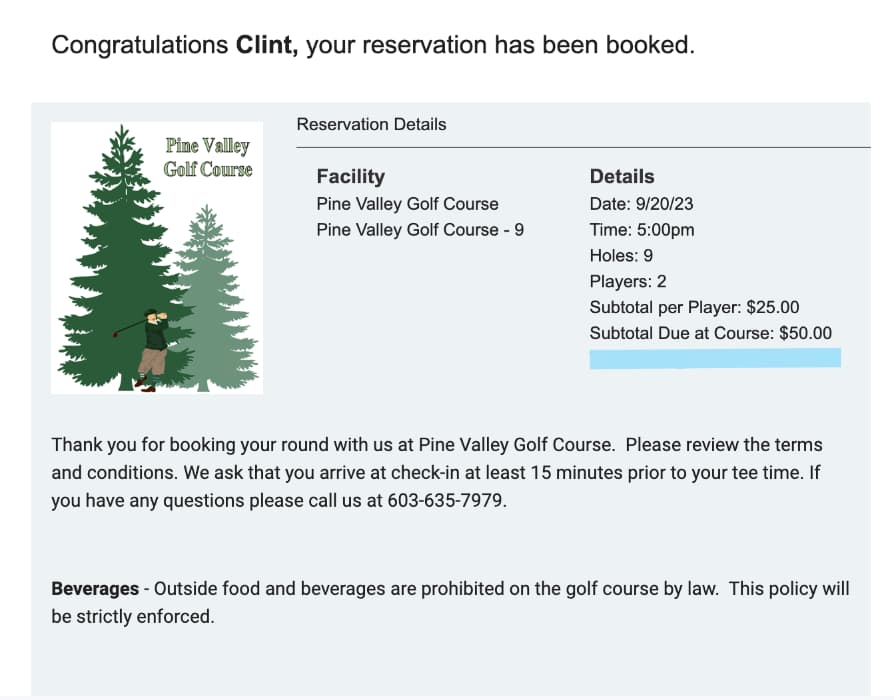Click the 'Reservation Details' heading

click(x=371, y=124)
